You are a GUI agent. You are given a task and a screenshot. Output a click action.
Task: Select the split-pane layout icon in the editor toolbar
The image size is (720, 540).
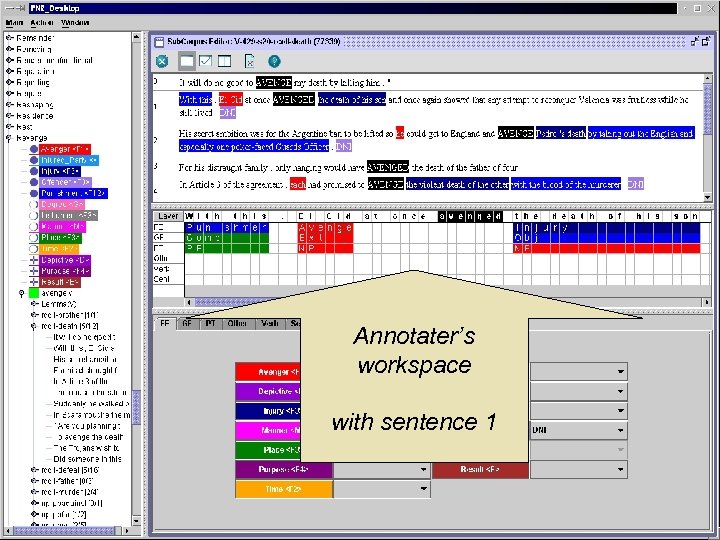tap(225, 61)
